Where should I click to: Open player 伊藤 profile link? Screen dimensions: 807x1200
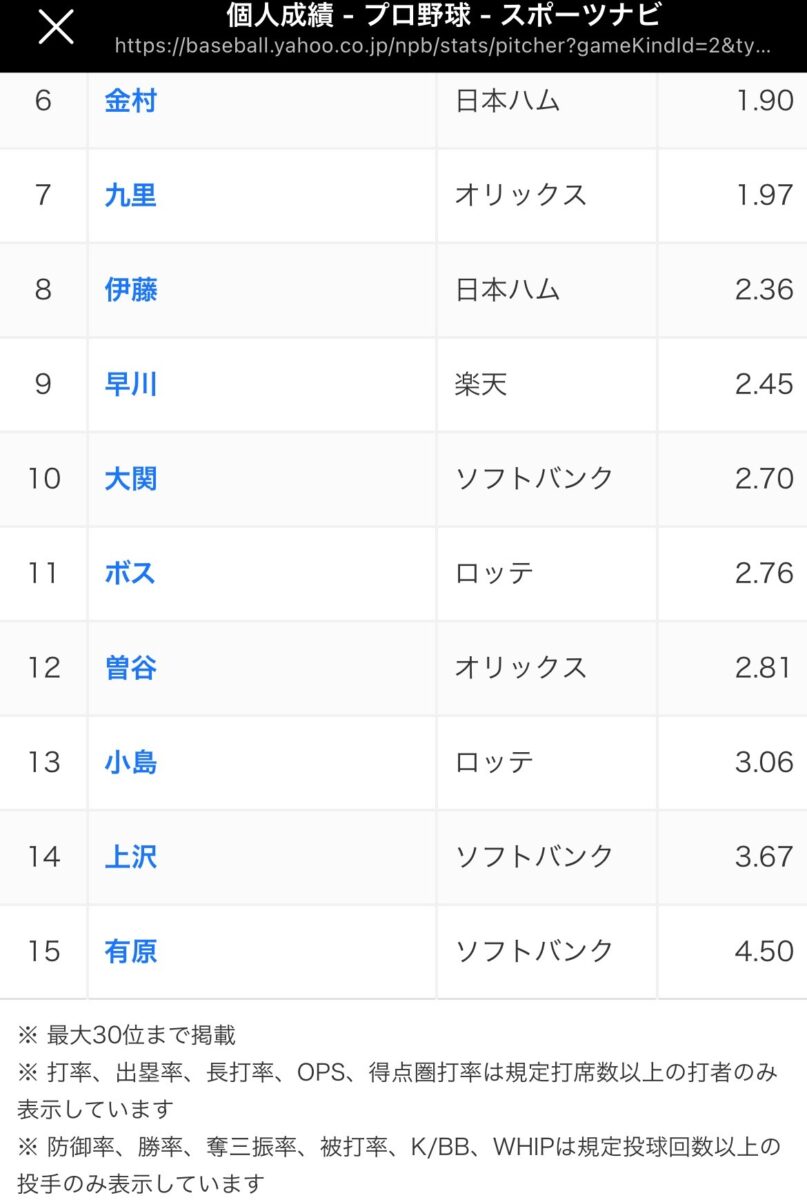coord(131,290)
